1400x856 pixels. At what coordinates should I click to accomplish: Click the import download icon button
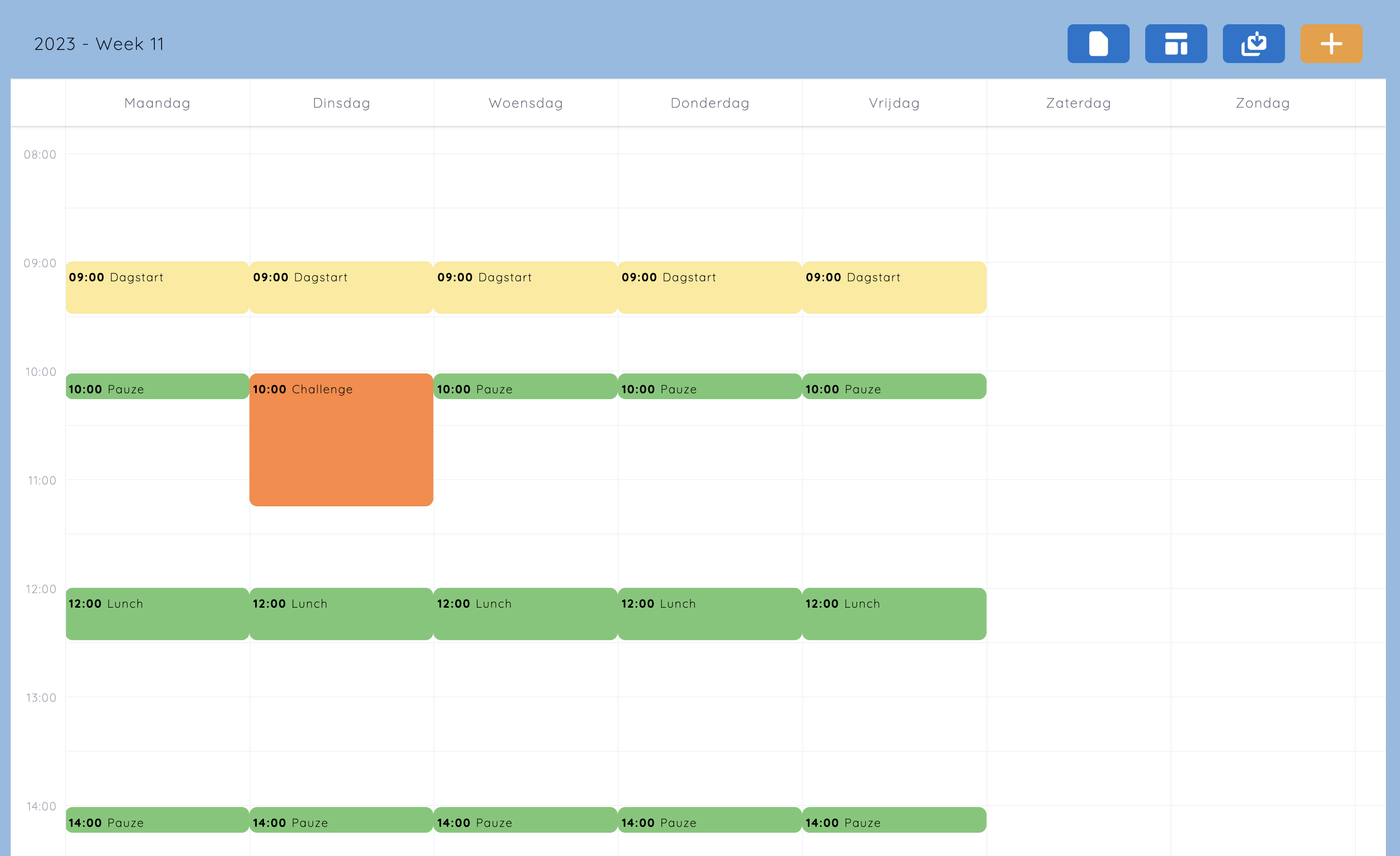tap(1253, 44)
